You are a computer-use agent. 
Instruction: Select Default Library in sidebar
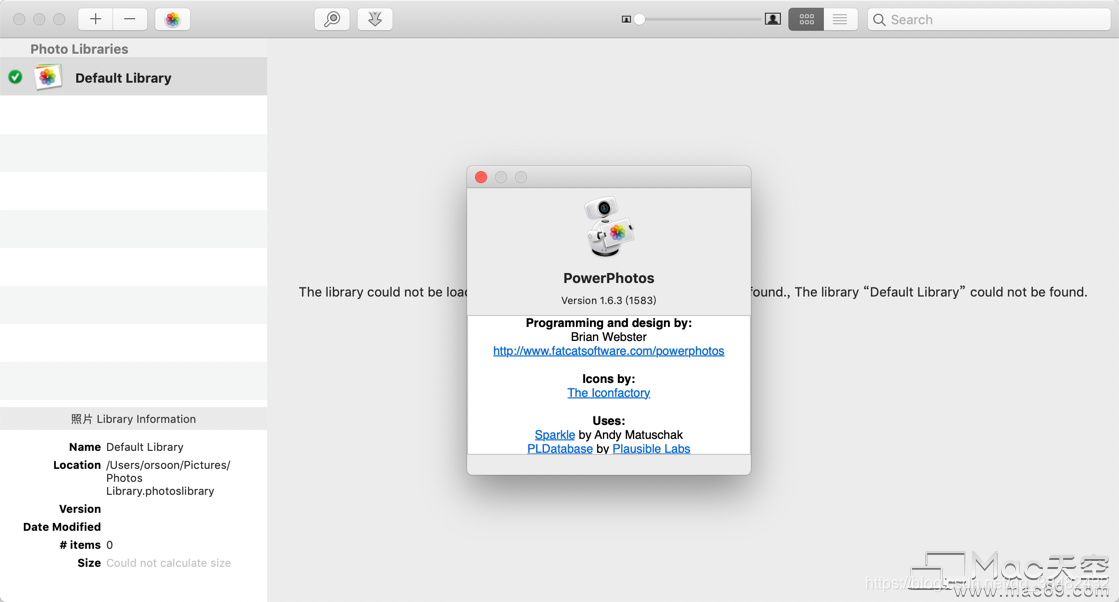click(x=133, y=77)
